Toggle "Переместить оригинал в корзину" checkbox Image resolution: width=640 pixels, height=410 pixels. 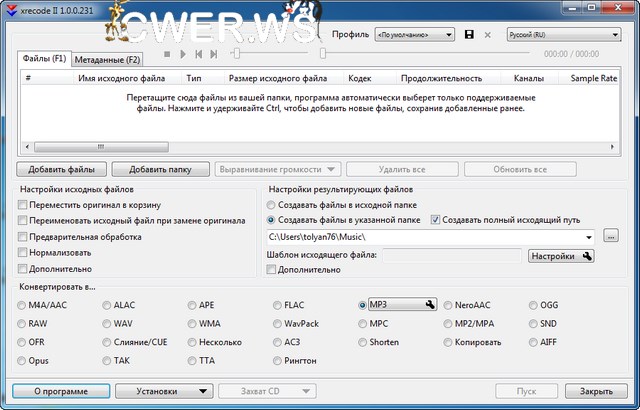[x=23, y=204]
